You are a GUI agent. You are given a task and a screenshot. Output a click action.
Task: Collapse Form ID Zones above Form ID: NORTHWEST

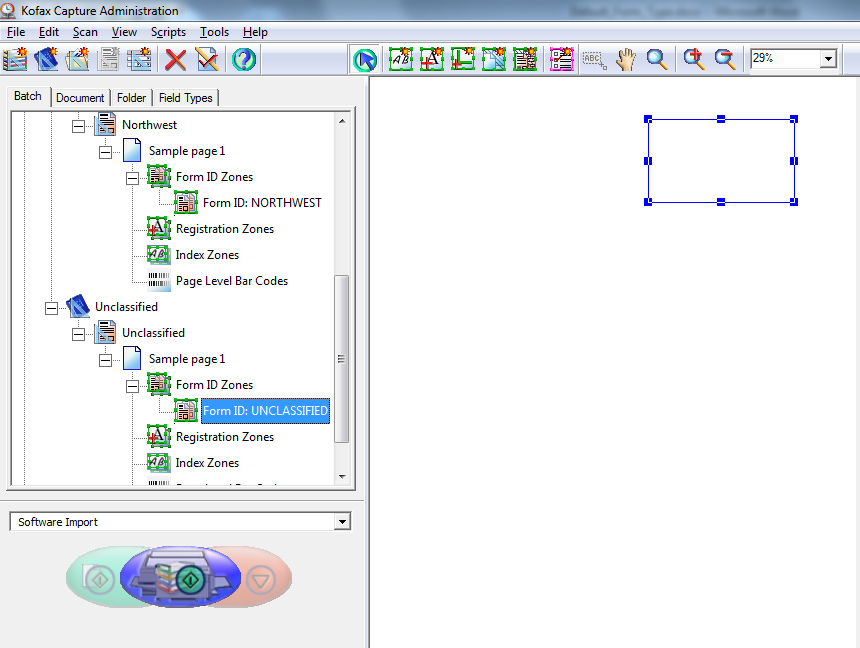click(x=132, y=178)
